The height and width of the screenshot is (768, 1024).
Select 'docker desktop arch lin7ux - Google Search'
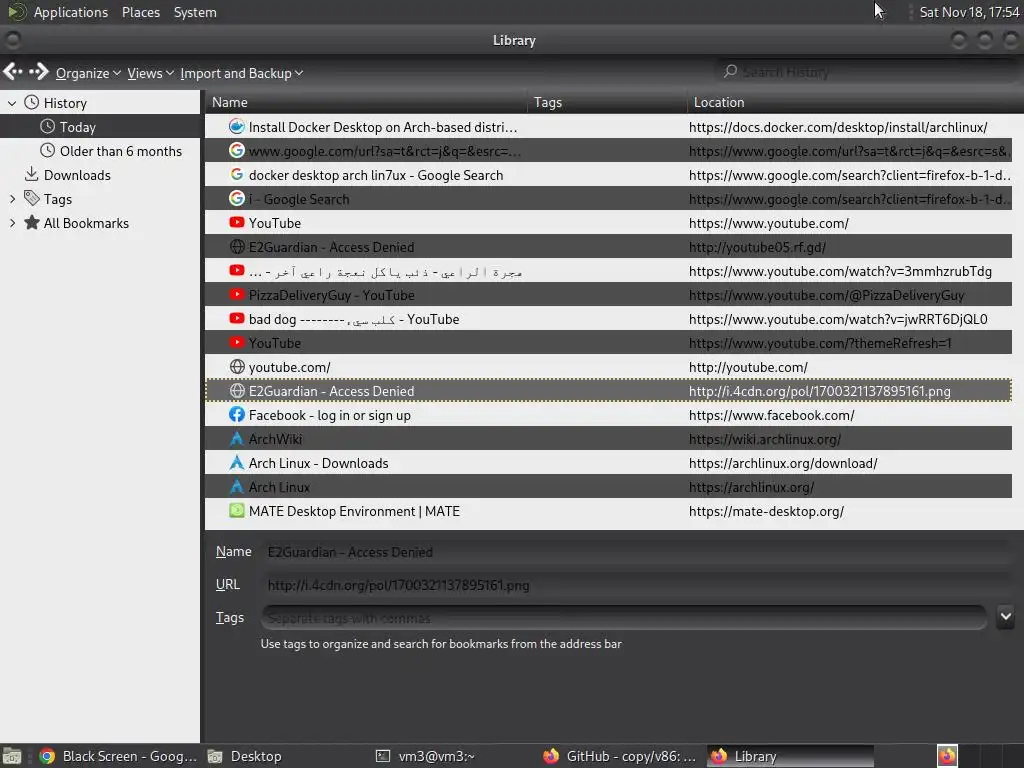coord(608,175)
